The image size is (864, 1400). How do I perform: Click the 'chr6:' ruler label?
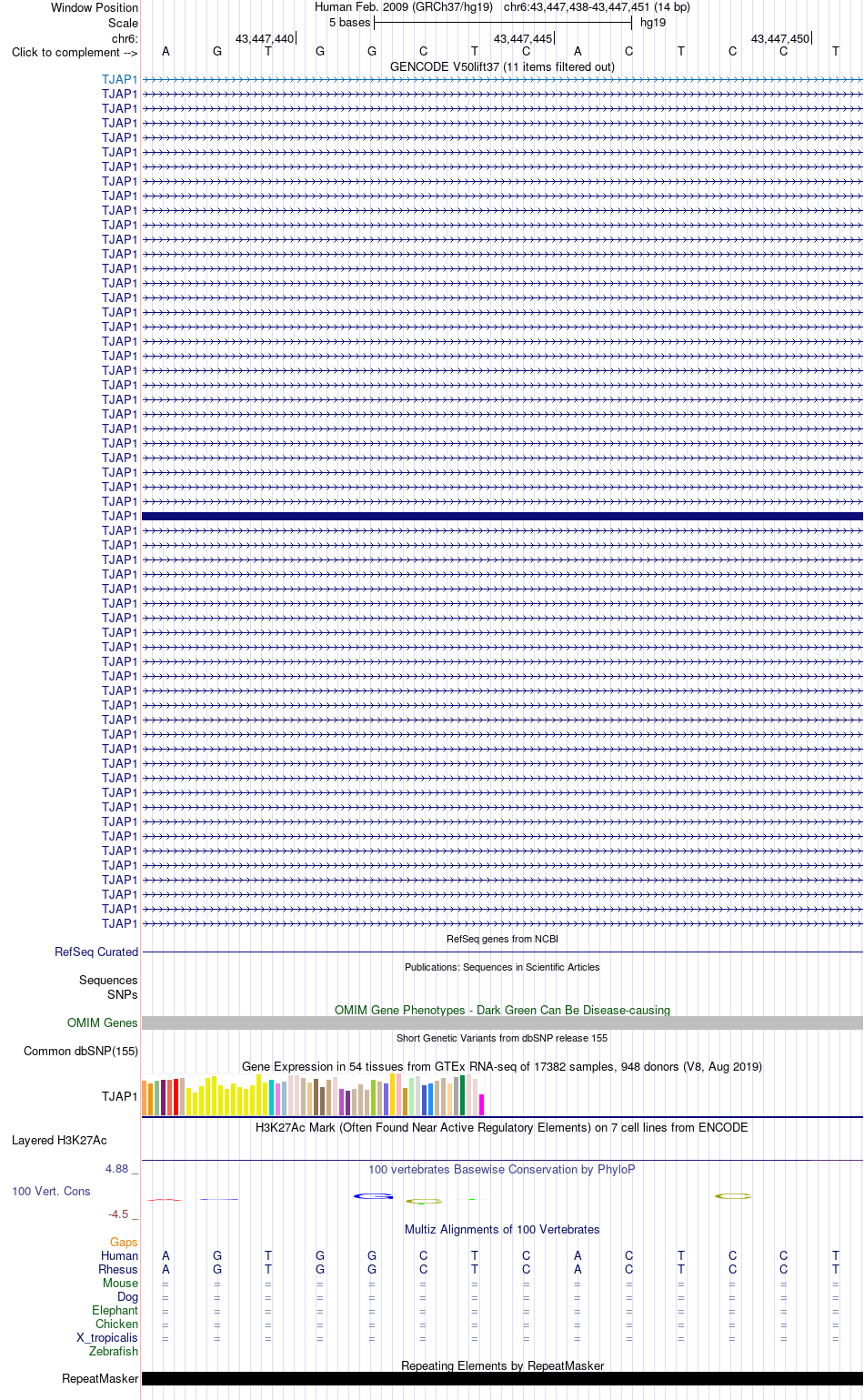[125, 38]
